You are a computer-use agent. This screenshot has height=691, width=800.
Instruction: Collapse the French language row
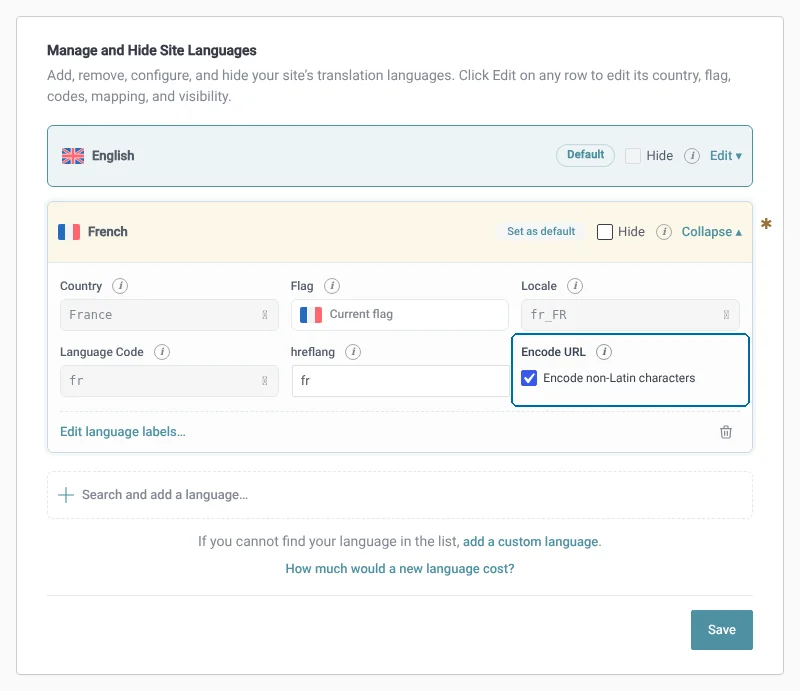click(712, 232)
